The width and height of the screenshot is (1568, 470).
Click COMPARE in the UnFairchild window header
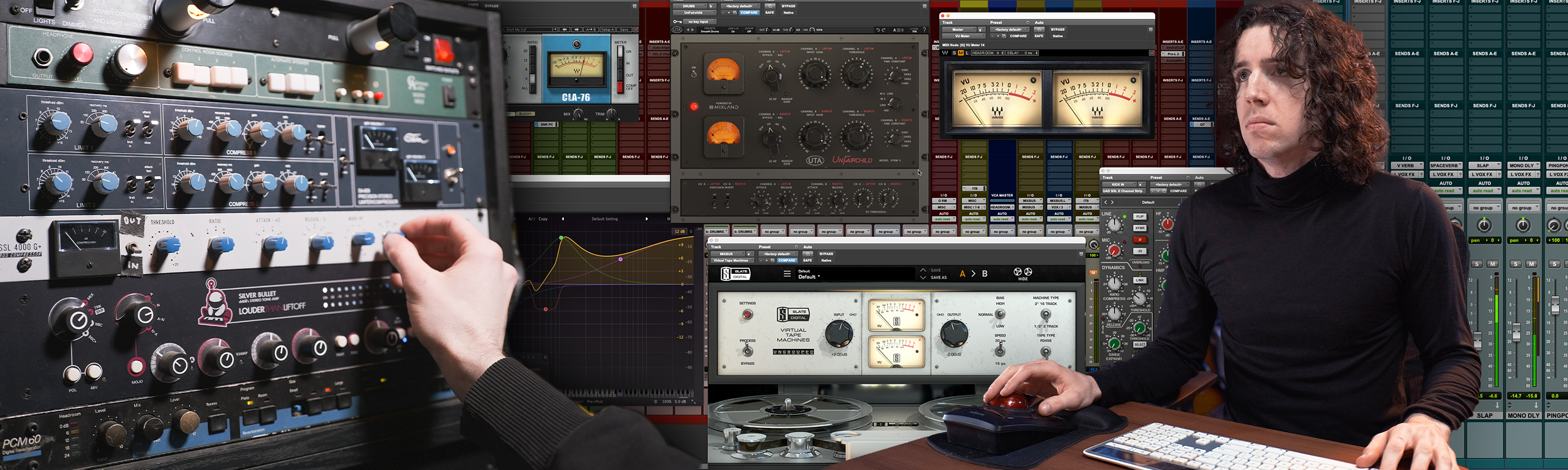(749, 13)
